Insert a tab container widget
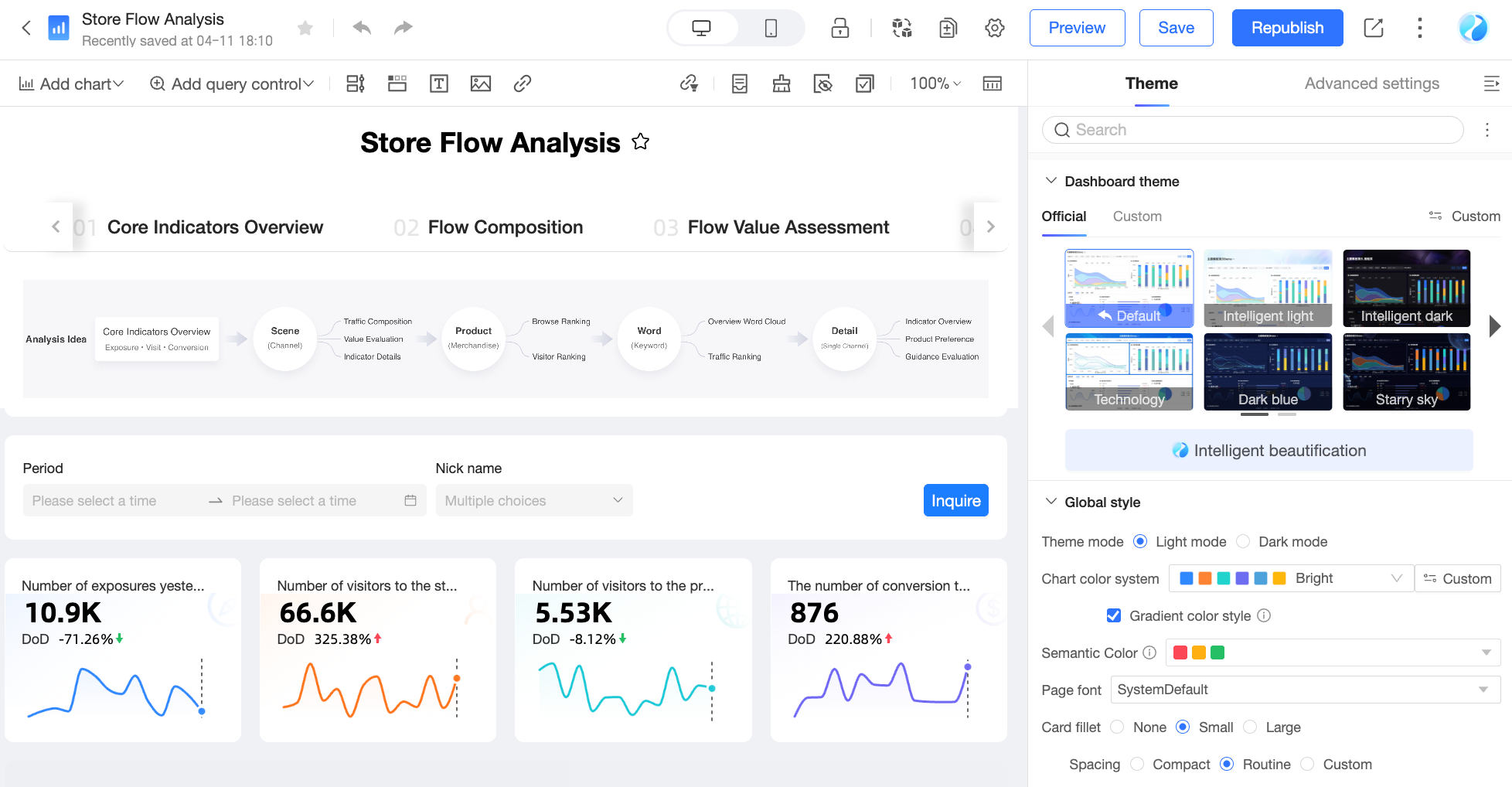This screenshot has width=1512, height=787. 397,83
